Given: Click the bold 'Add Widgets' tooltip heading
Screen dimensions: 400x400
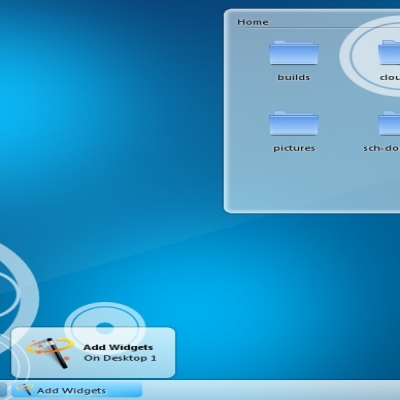Looking at the screenshot, I should tap(118, 347).
